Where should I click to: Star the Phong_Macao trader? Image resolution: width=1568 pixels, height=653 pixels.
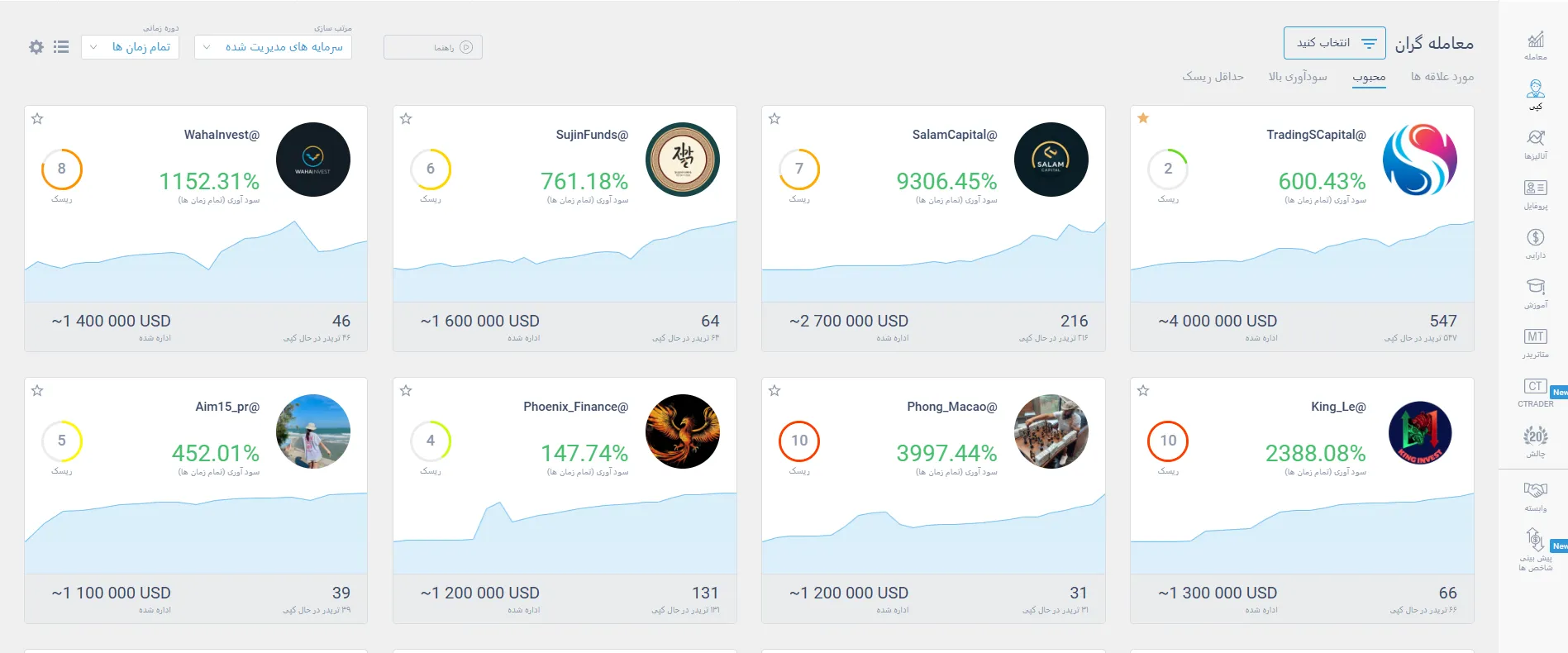point(774,390)
